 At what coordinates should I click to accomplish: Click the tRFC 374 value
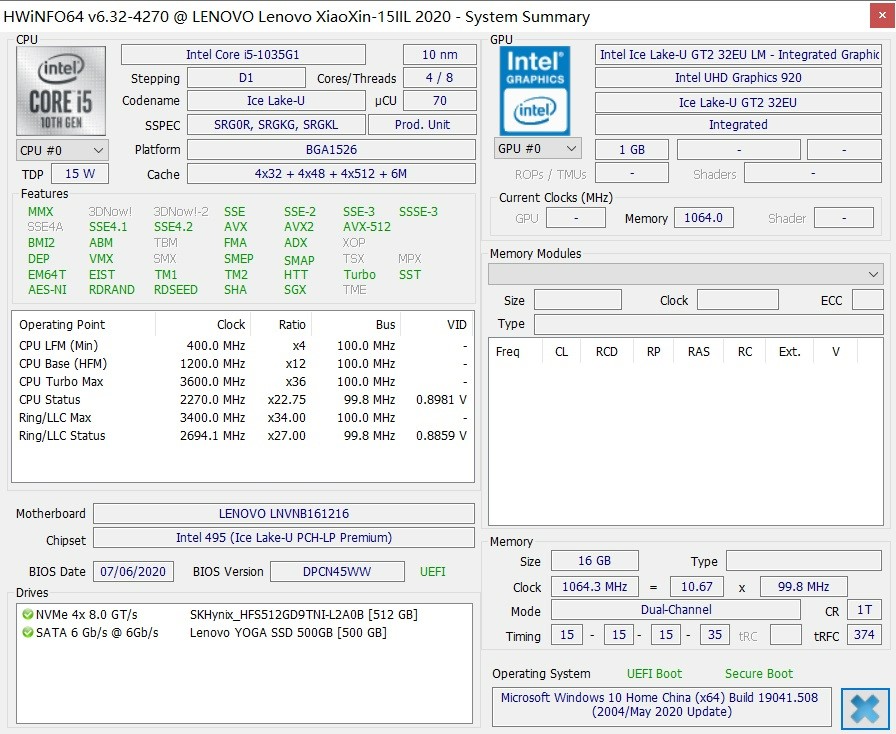point(865,635)
